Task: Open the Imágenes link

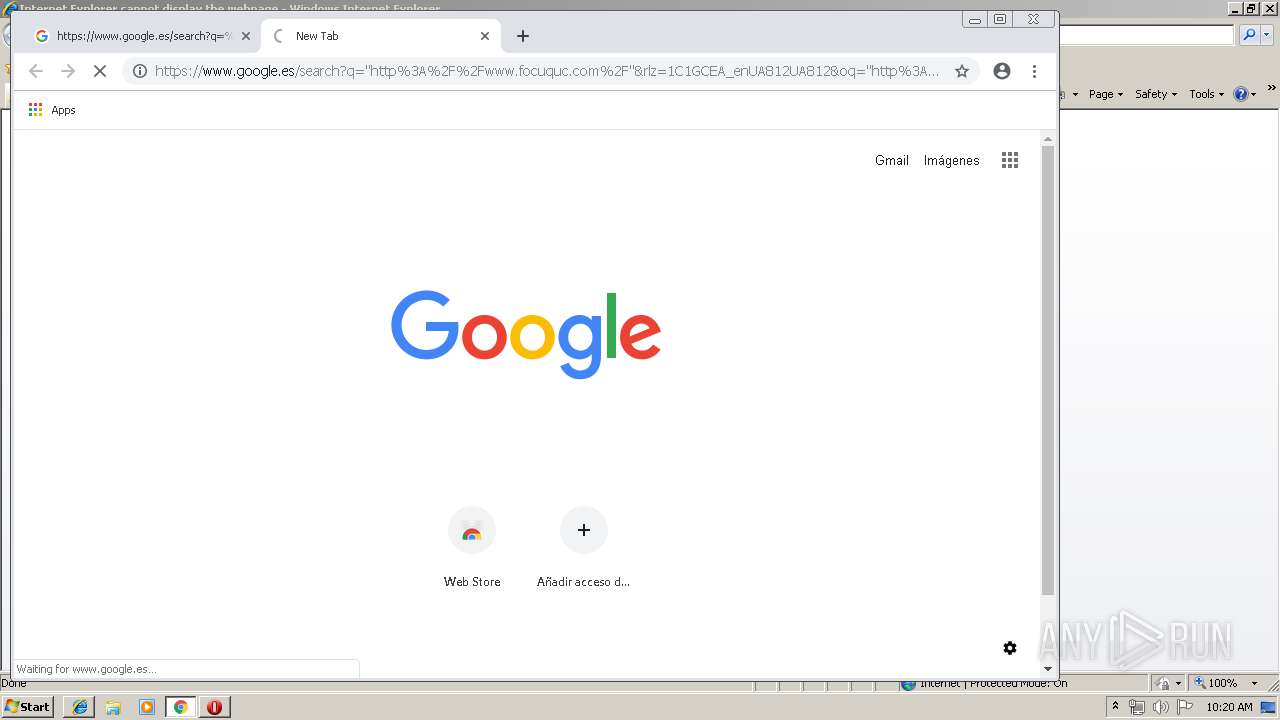Action: click(951, 160)
